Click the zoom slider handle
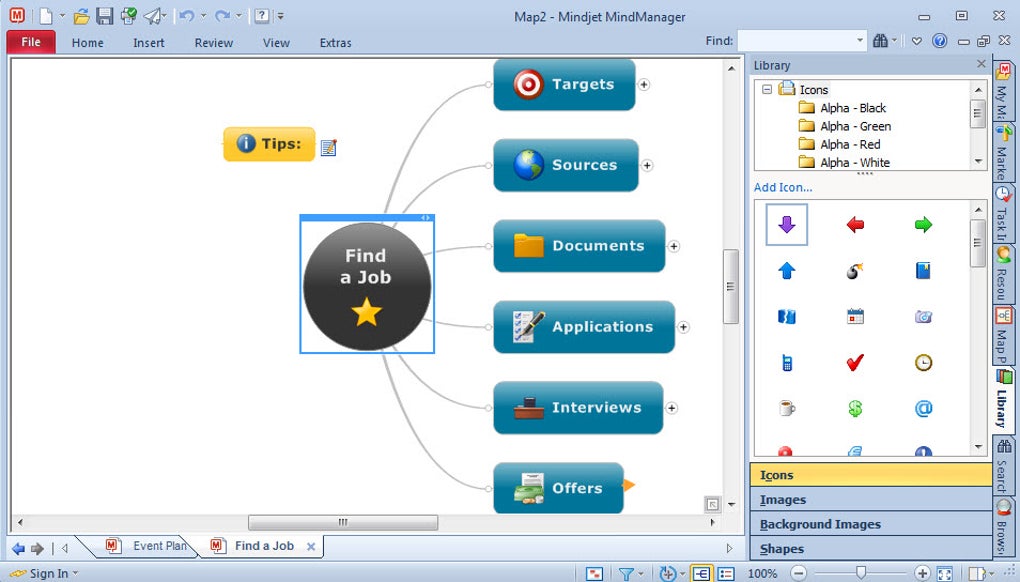Image resolution: width=1020 pixels, height=582 pixels. tap(861, 573)
